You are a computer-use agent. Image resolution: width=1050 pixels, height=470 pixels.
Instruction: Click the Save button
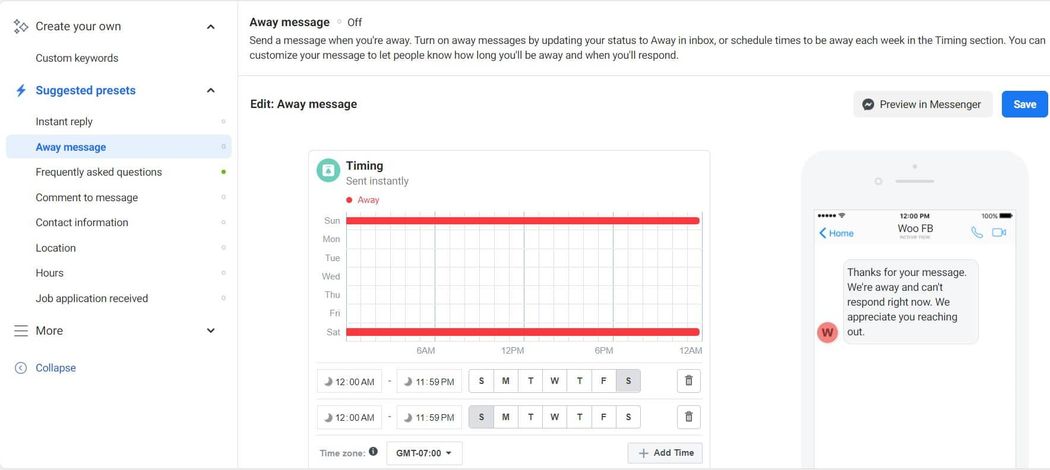click(1024, 104)
